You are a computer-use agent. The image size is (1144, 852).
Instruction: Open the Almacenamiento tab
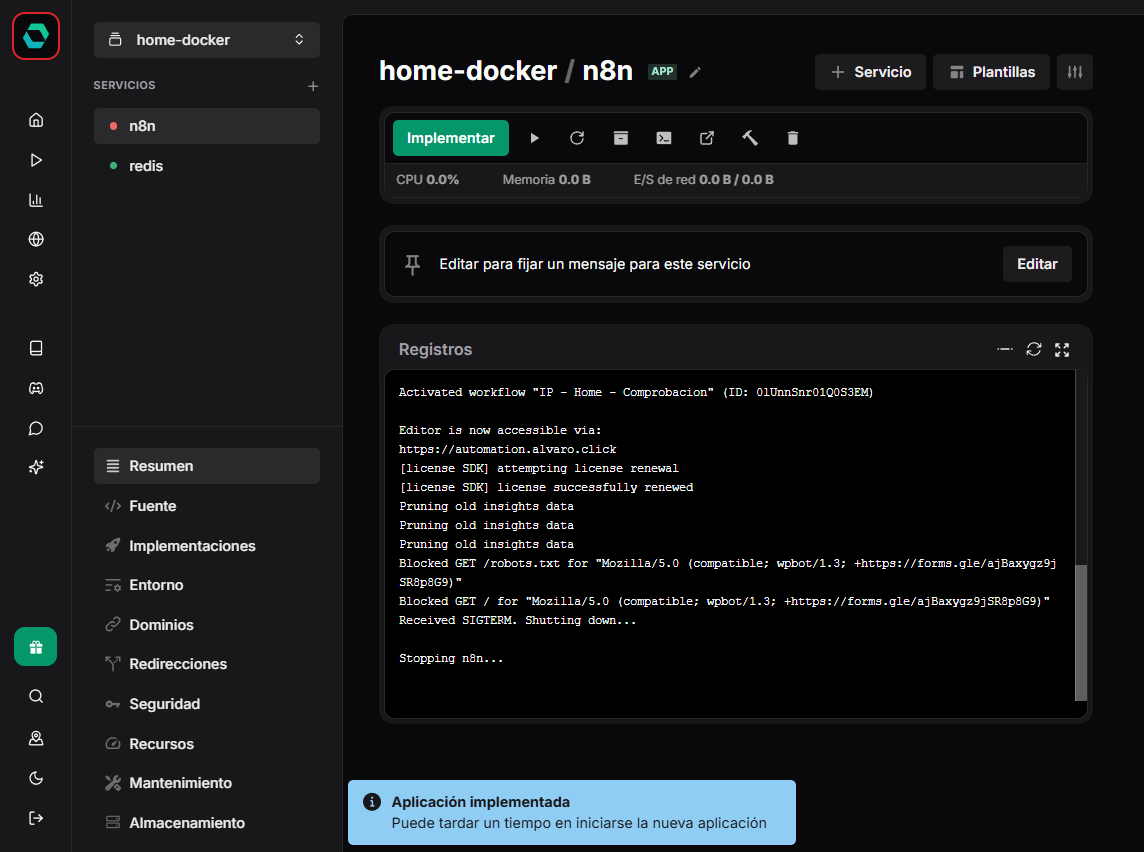click(x=206, y=823)
